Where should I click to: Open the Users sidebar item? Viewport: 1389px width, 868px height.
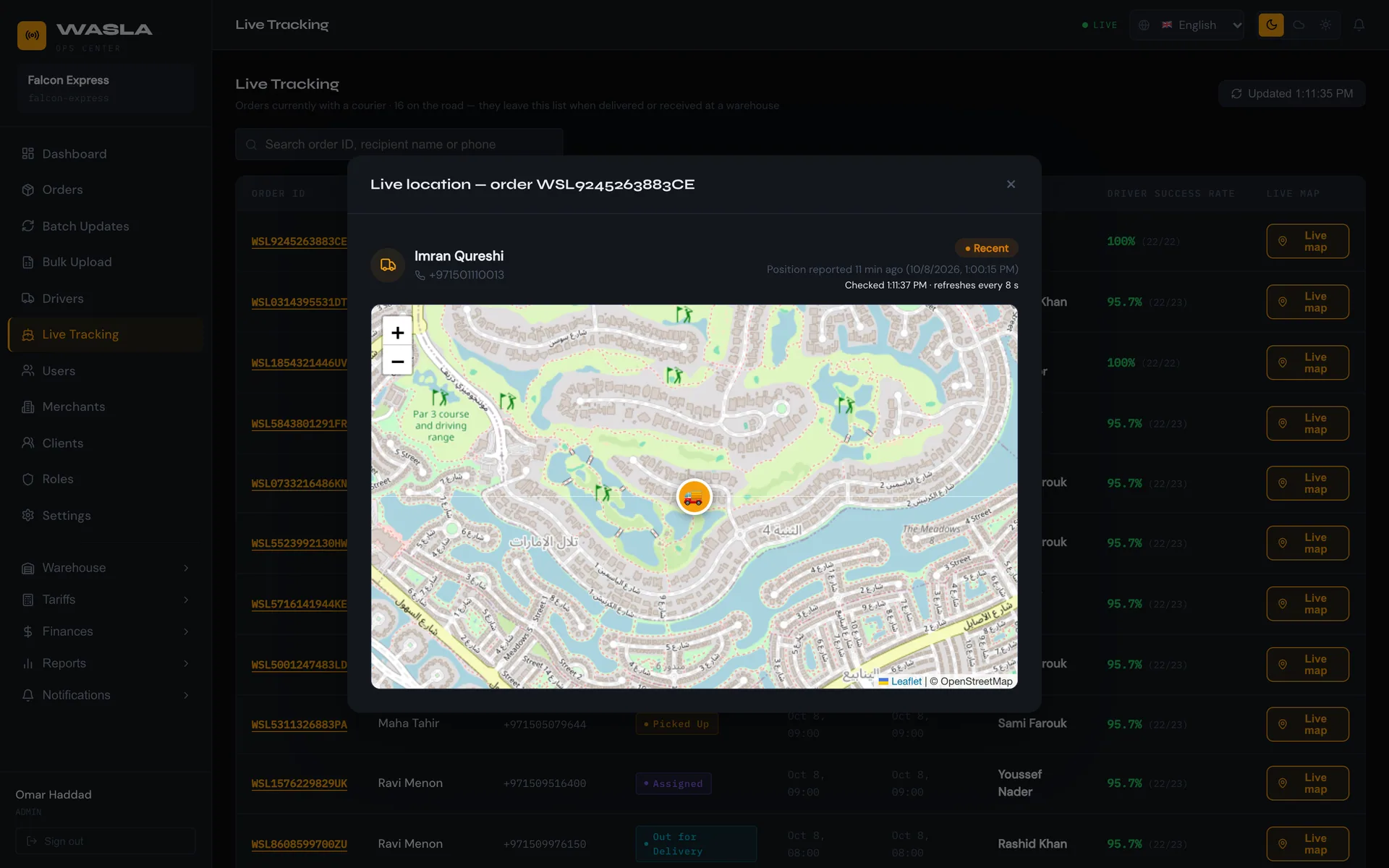[x=106, y=371]
